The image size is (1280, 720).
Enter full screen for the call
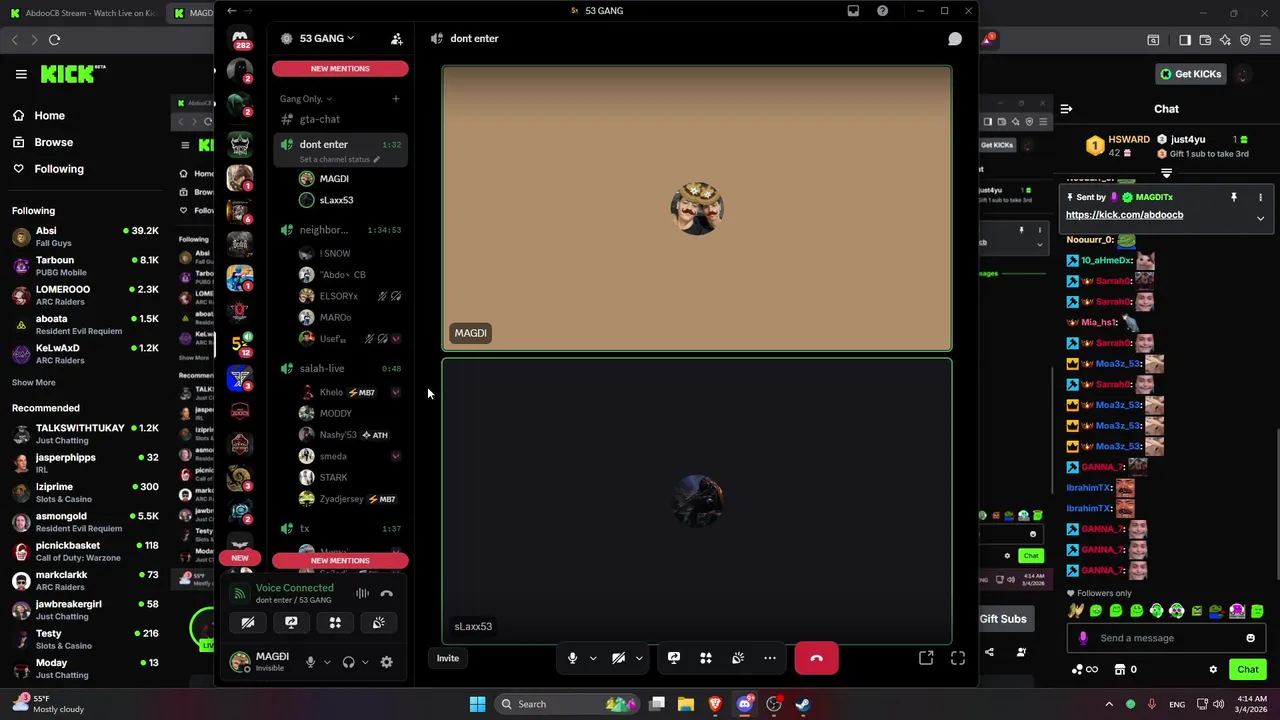pyautogui.click(x=958, y=658)
